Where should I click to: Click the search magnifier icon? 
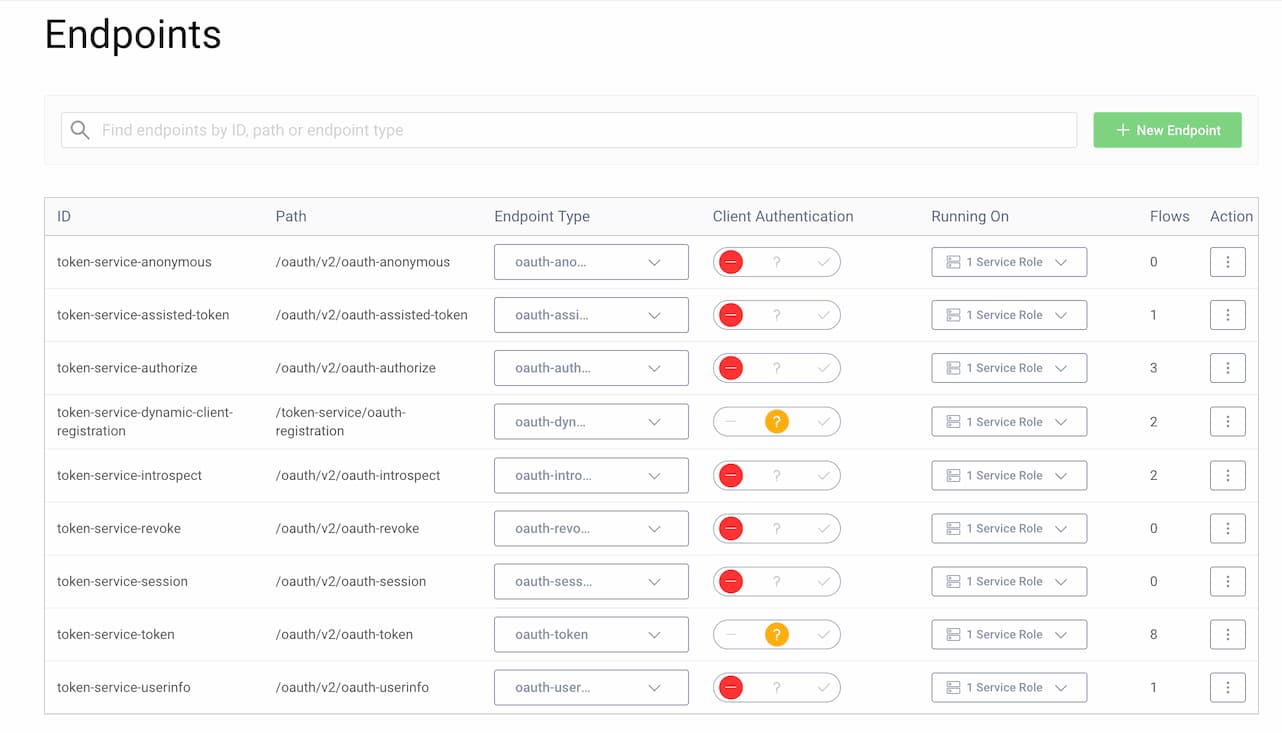pyautogui.click(x=79, y=130)
